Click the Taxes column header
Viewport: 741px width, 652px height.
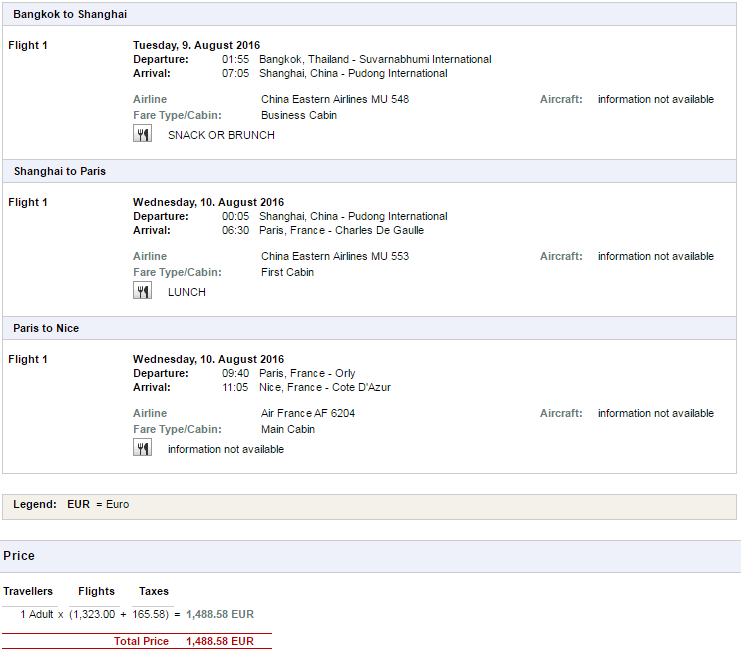(x=154, y=591)
